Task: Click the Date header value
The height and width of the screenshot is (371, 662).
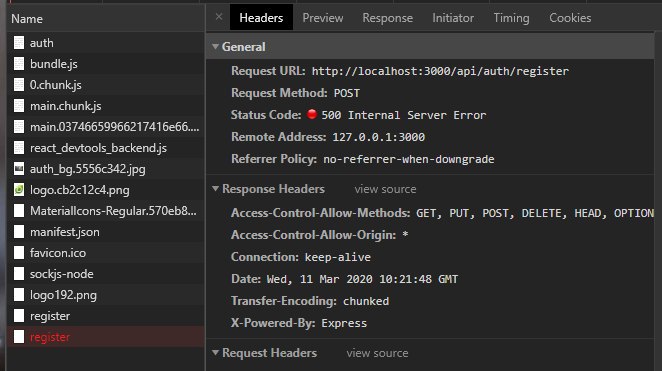Action: (x=362, y=279)
